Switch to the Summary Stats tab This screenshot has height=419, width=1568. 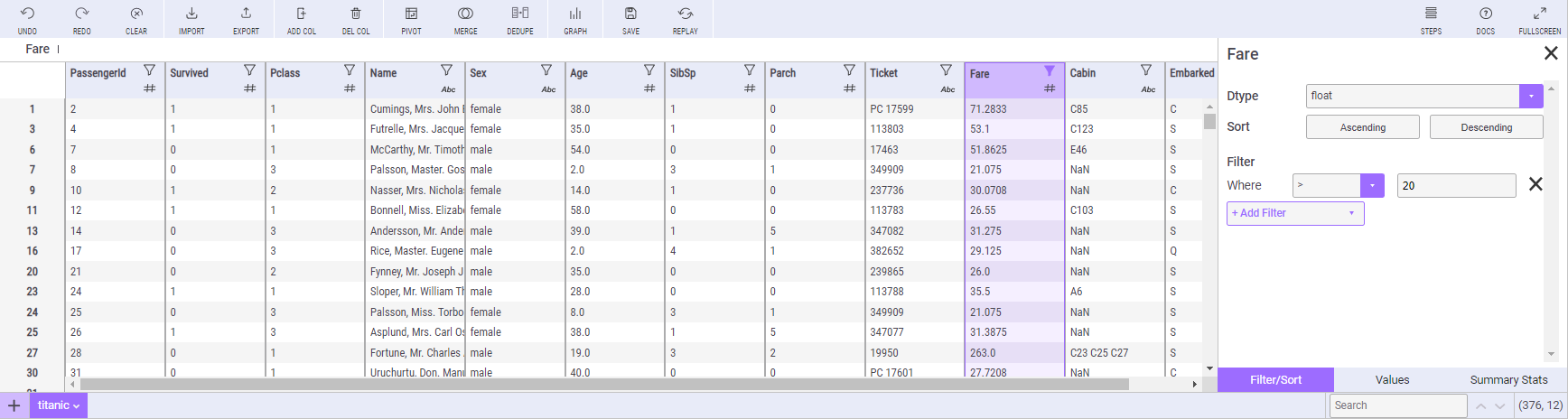pyautogui.click(x=1508, y=380)
